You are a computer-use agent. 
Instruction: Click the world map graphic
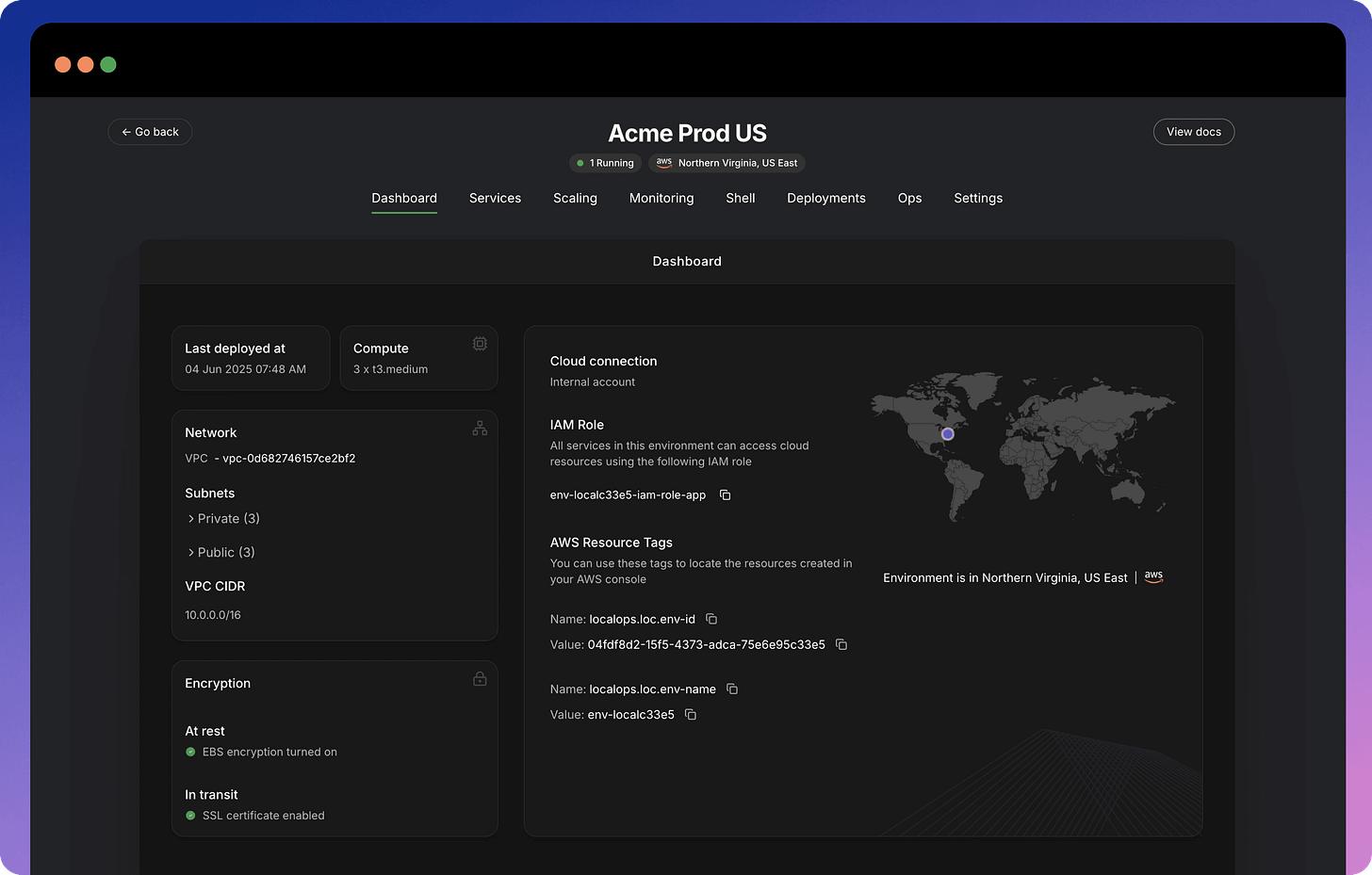tap(1022, 446)
